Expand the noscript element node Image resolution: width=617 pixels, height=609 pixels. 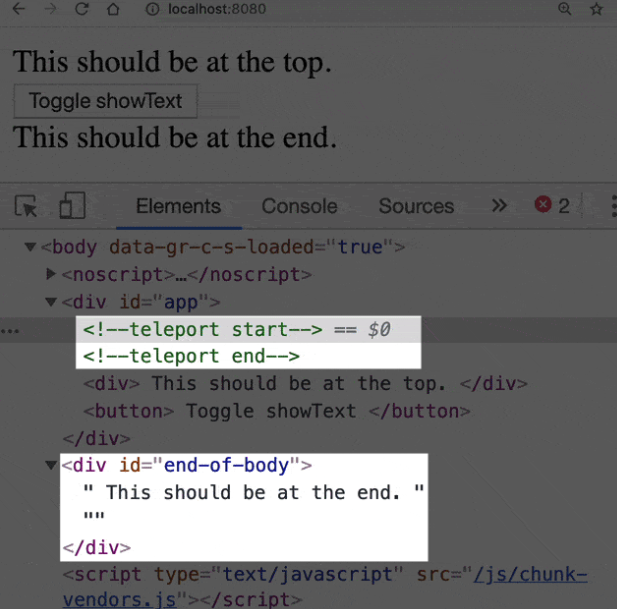tap(50, 274)
